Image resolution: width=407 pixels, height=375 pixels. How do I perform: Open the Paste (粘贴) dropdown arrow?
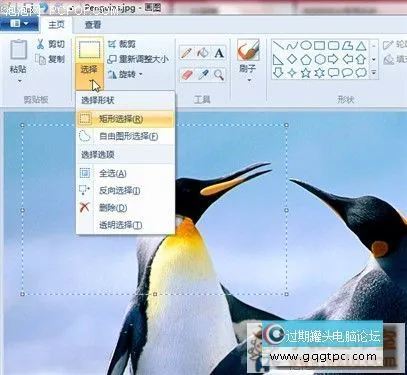19,81
